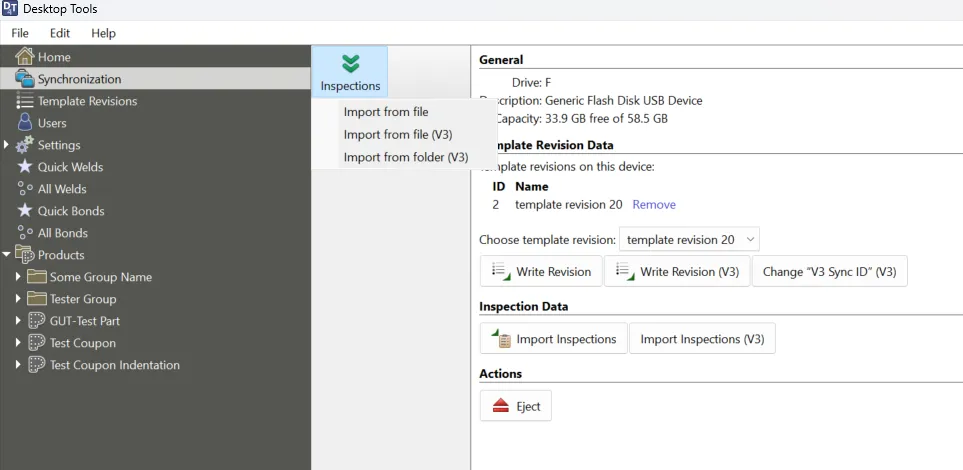This screenshot has height=470, width=963.
Task: Click the Inspections toolbar label
Action: pyautogui.click(x=350, y=86)
